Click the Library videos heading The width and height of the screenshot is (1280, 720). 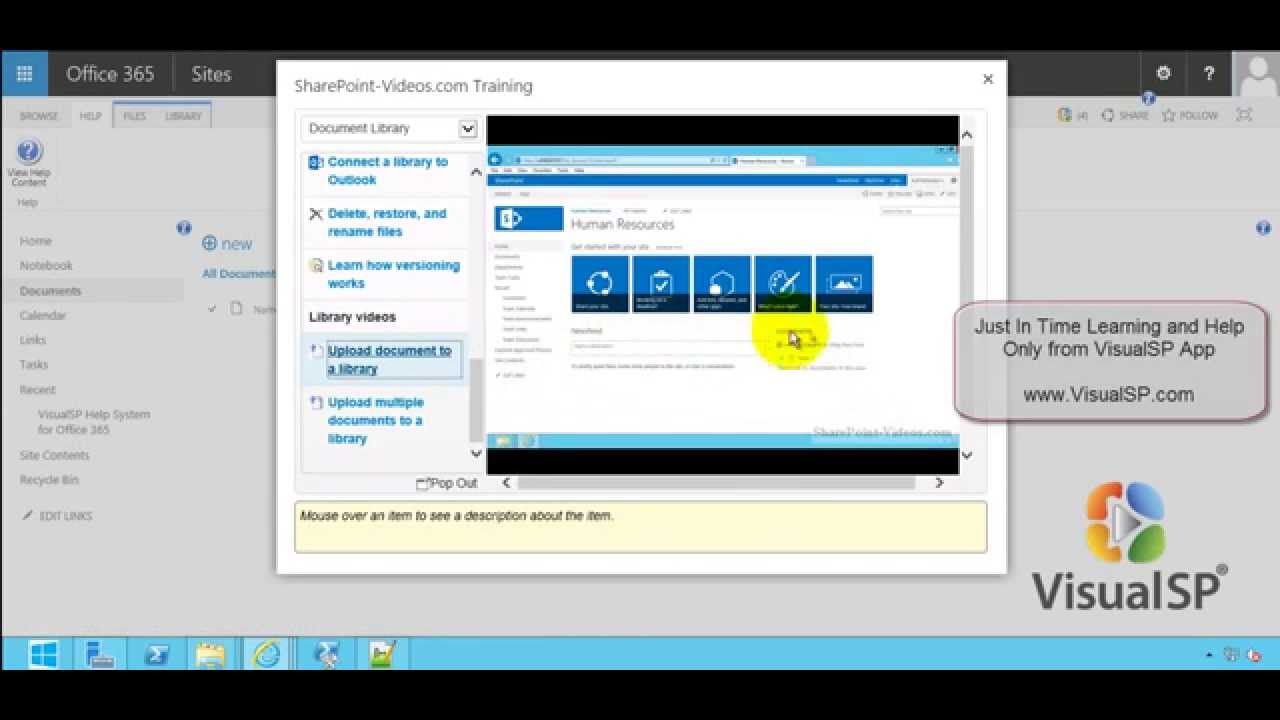point(352,317)
